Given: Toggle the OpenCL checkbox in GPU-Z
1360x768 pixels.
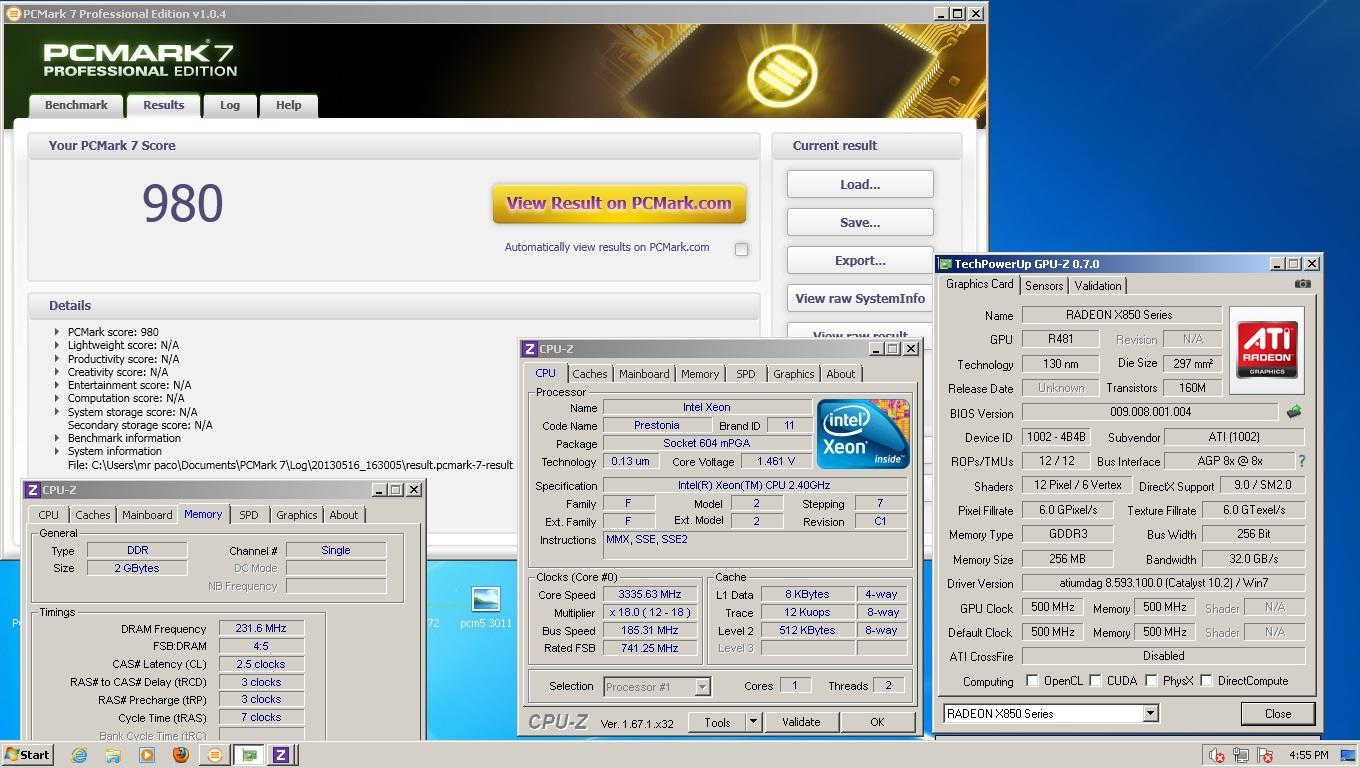Looking at the screenshot, I should pyautogui.click(x=1032, y=681).
